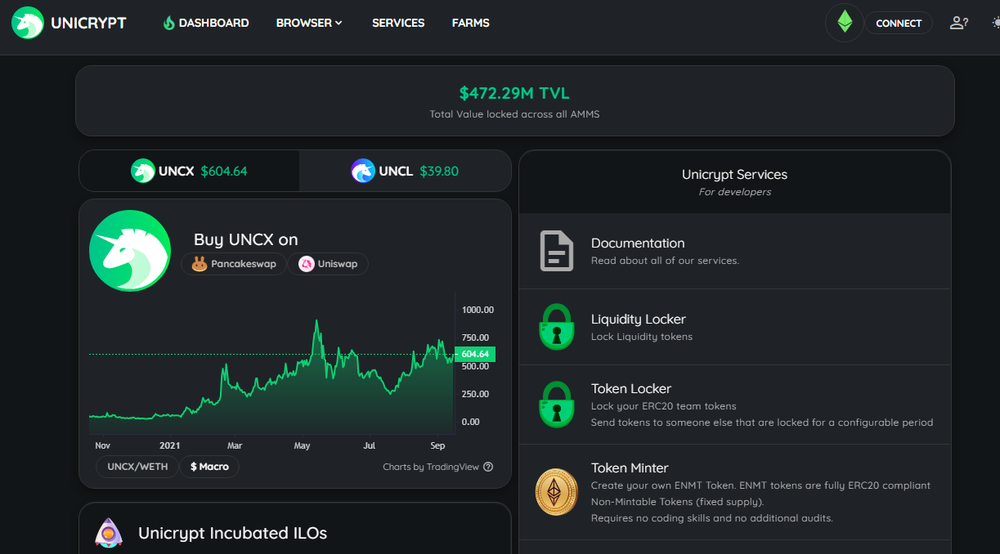The image size is (1000, 554).
Task: Click the TradingView help question mark icon
Action: [x=488, y=467]
